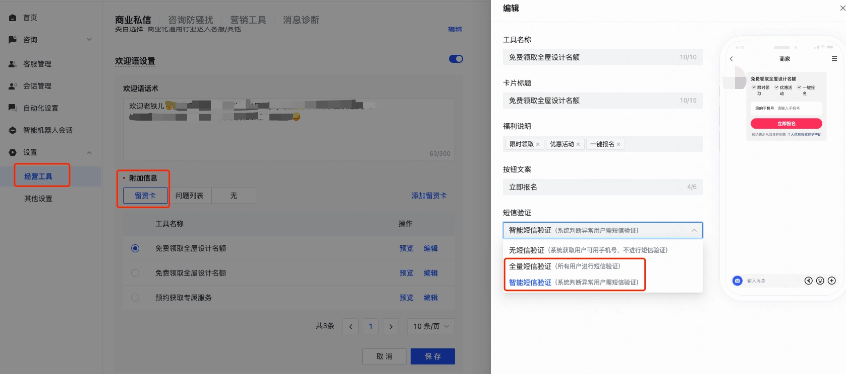
Task: Click the 取消 button
Action: (x=384, y=356)
